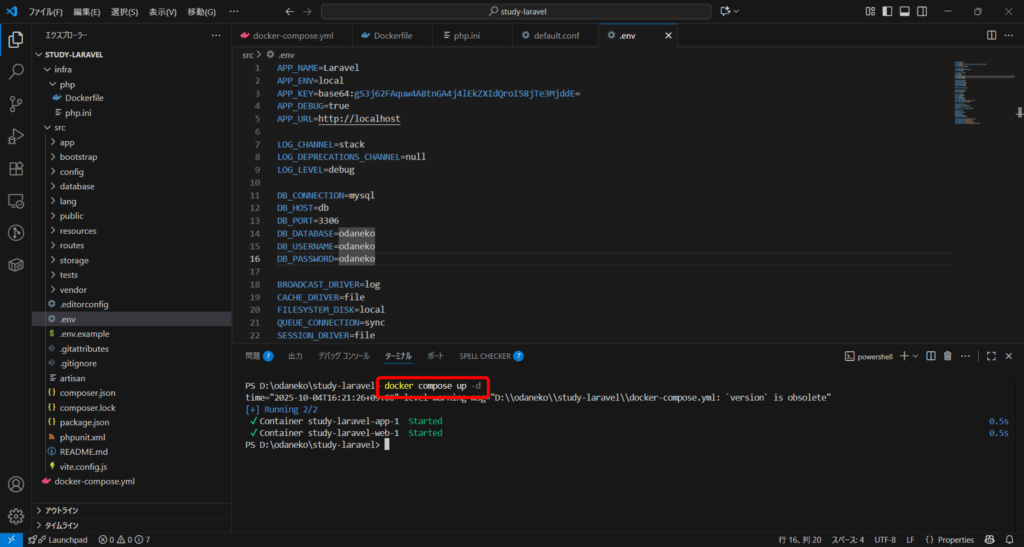Image resolution: width=1024 pixels, height=547 pixels.
Task: Open the Source Control view
Action: (x=16, y=104)
